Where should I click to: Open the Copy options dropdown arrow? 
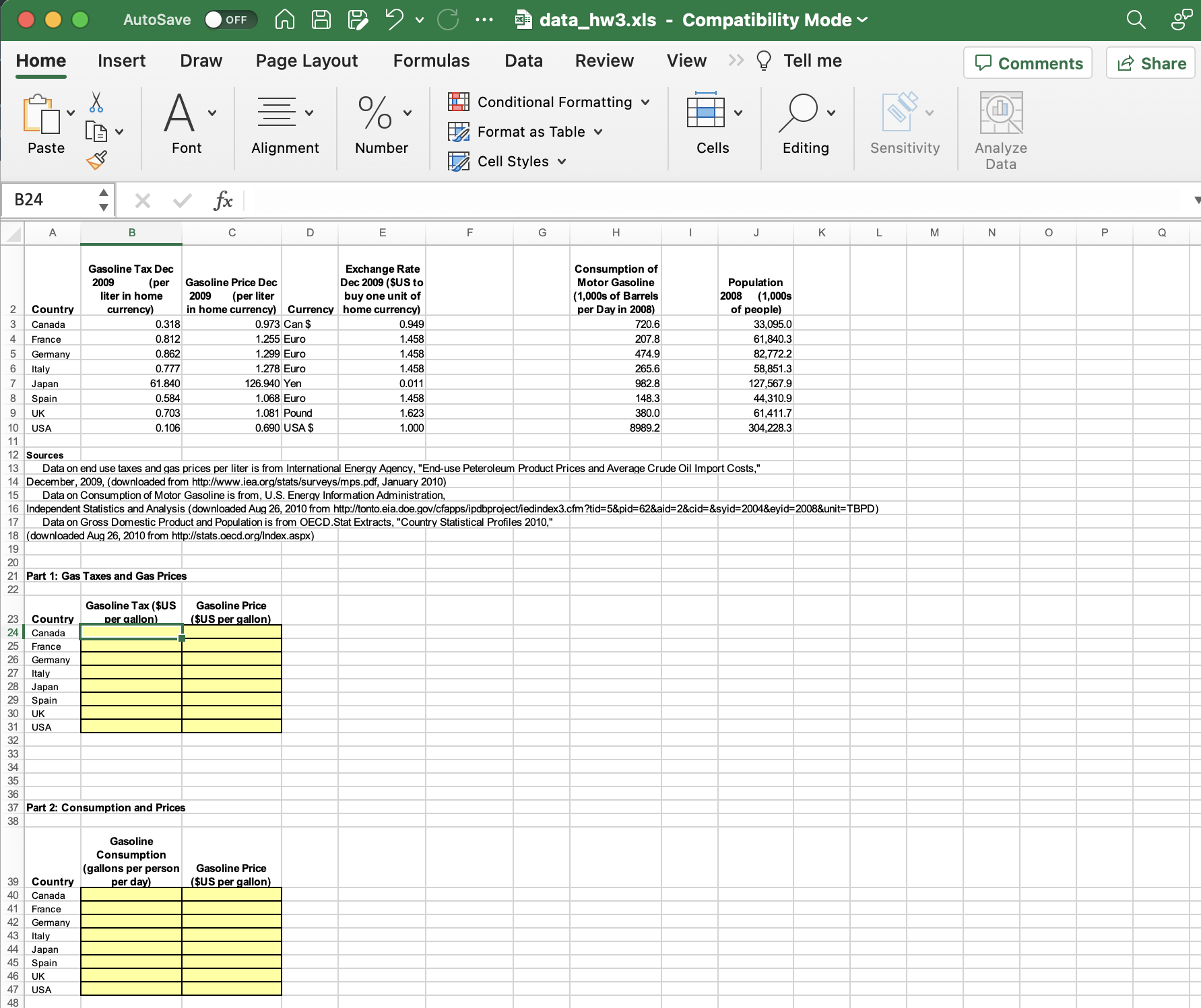point(119,132)
